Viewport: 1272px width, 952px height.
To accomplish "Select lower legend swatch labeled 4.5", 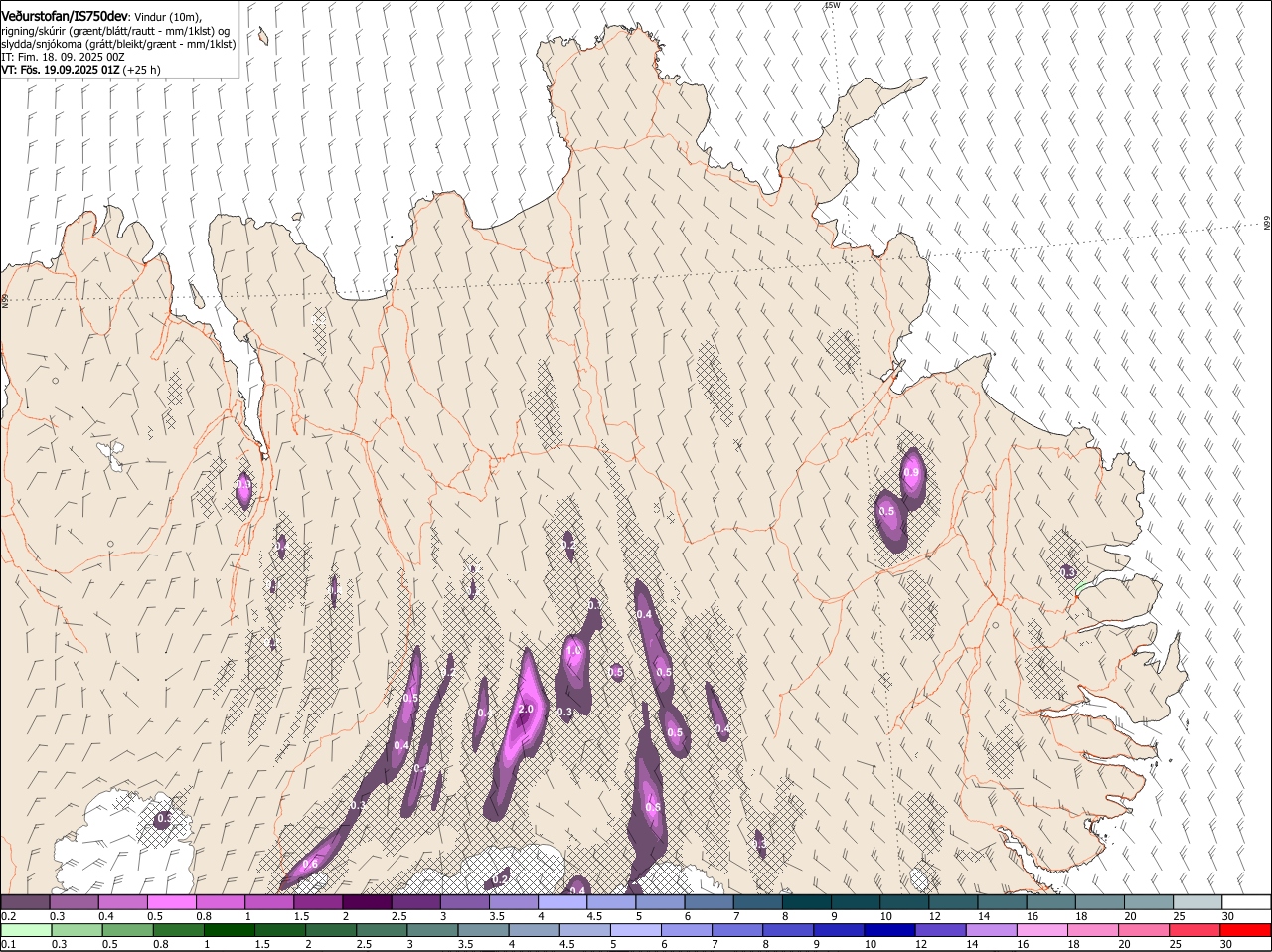I will [584, 930].
